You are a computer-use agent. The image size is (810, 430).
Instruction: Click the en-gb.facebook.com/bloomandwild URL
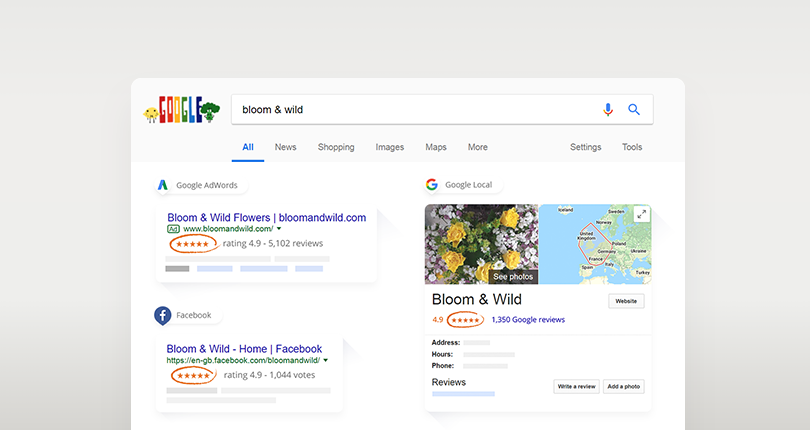click(x=243, y=360)
